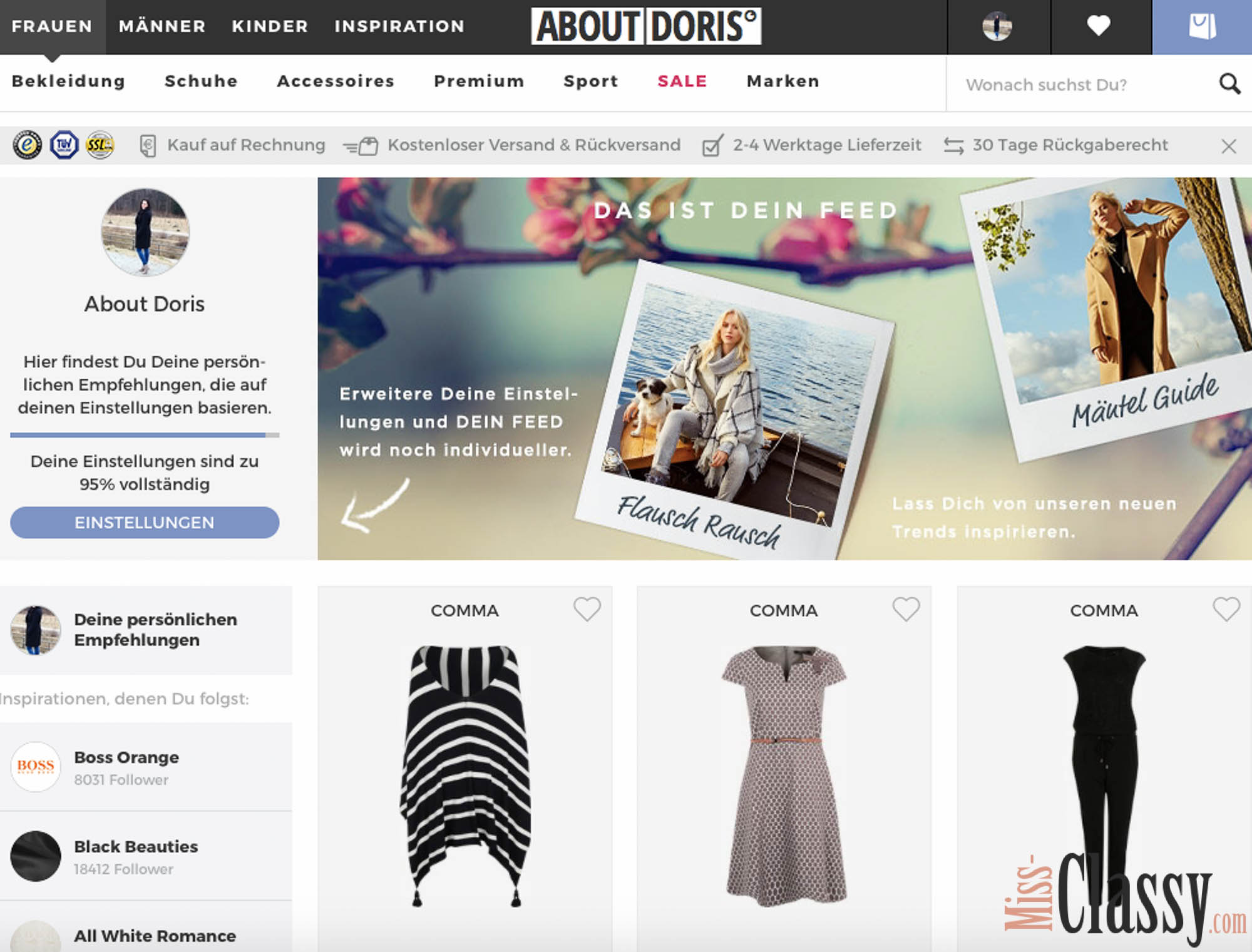
Task: Select the SALE tab
Action: tap(681, 81)
